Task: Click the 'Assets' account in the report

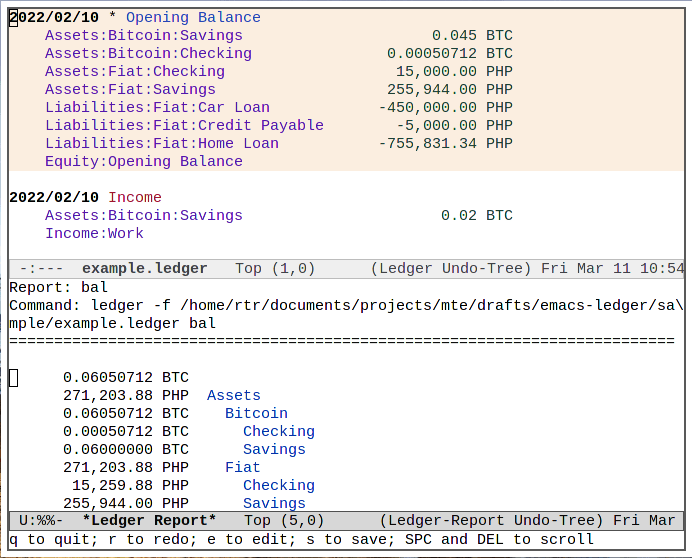Action: pos(234,396)
